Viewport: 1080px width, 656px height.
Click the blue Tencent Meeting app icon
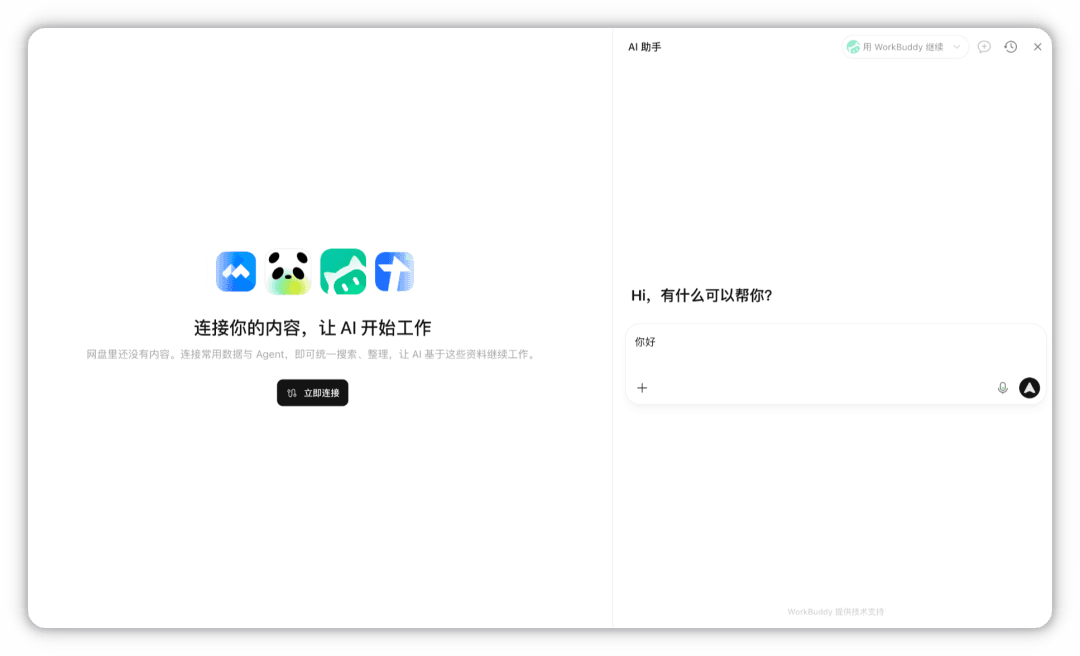coord(236,271)
